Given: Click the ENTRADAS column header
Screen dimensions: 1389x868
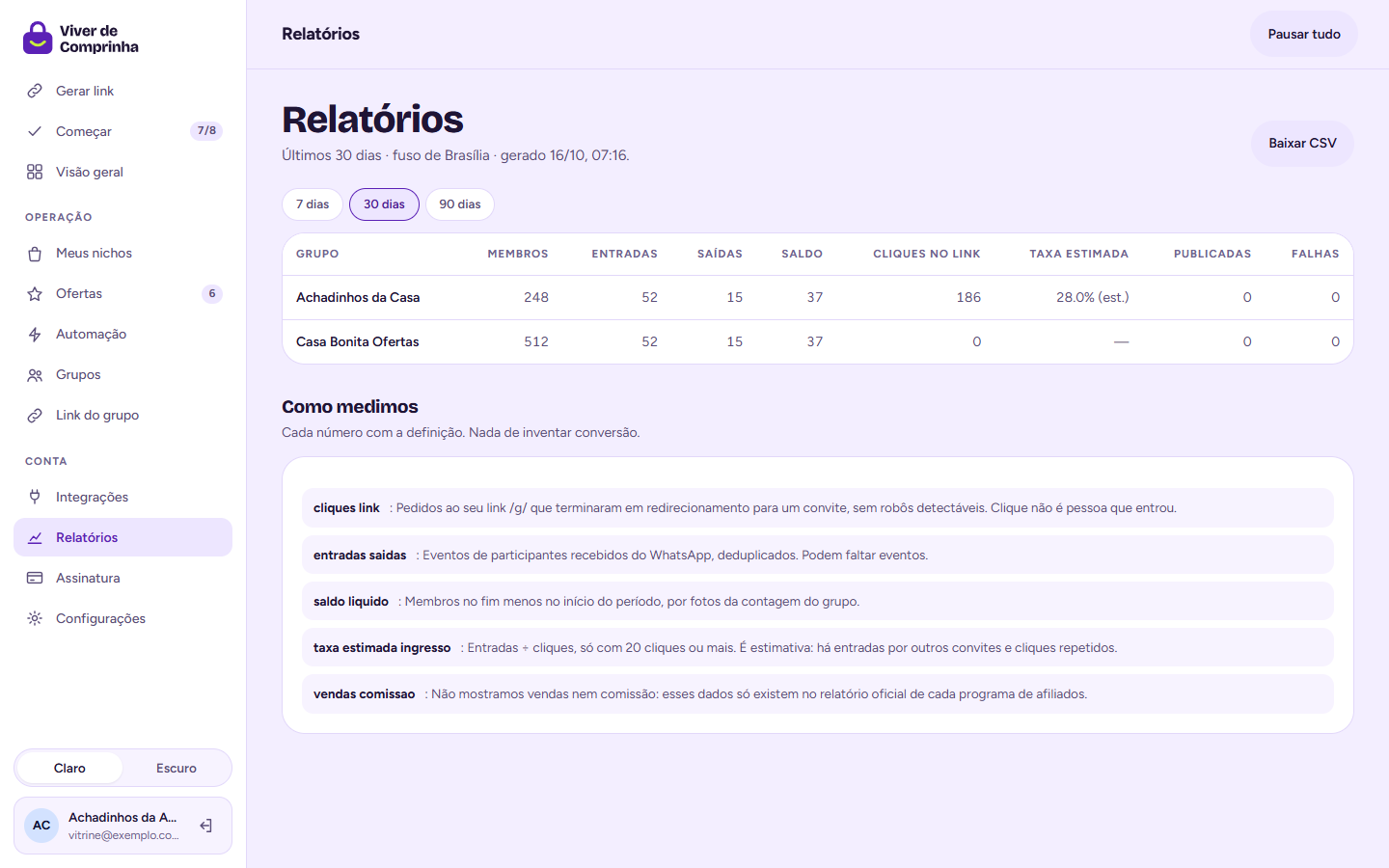Looking at the screenshot, I should [x=625, y=254].
